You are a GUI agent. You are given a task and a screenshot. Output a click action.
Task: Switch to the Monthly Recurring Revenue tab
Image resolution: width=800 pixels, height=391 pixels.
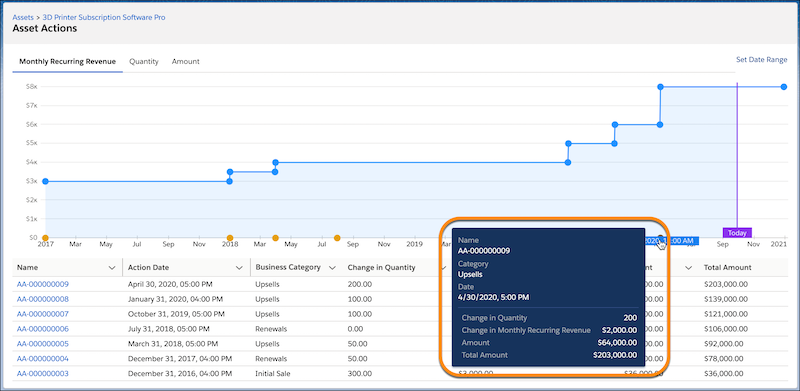pos(67,61)
